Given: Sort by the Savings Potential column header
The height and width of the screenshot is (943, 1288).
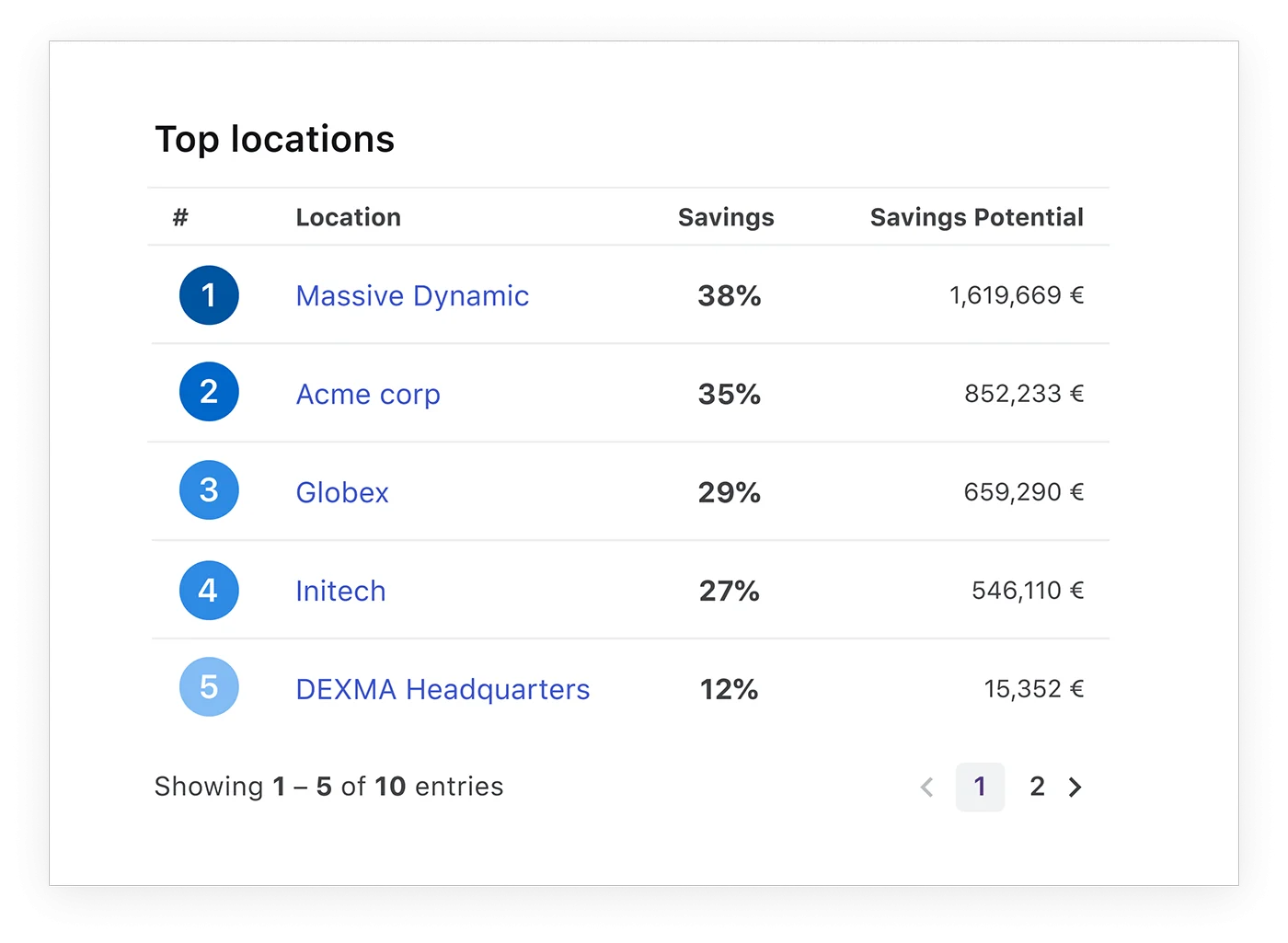Looking at the screenshot, I should point(976,218).
